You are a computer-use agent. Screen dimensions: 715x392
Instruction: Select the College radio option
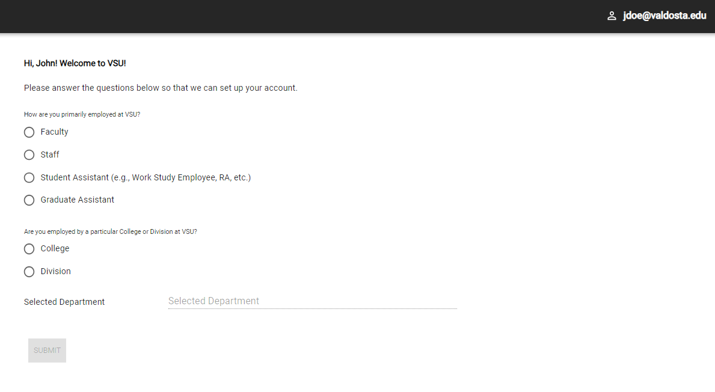(29, 249)
